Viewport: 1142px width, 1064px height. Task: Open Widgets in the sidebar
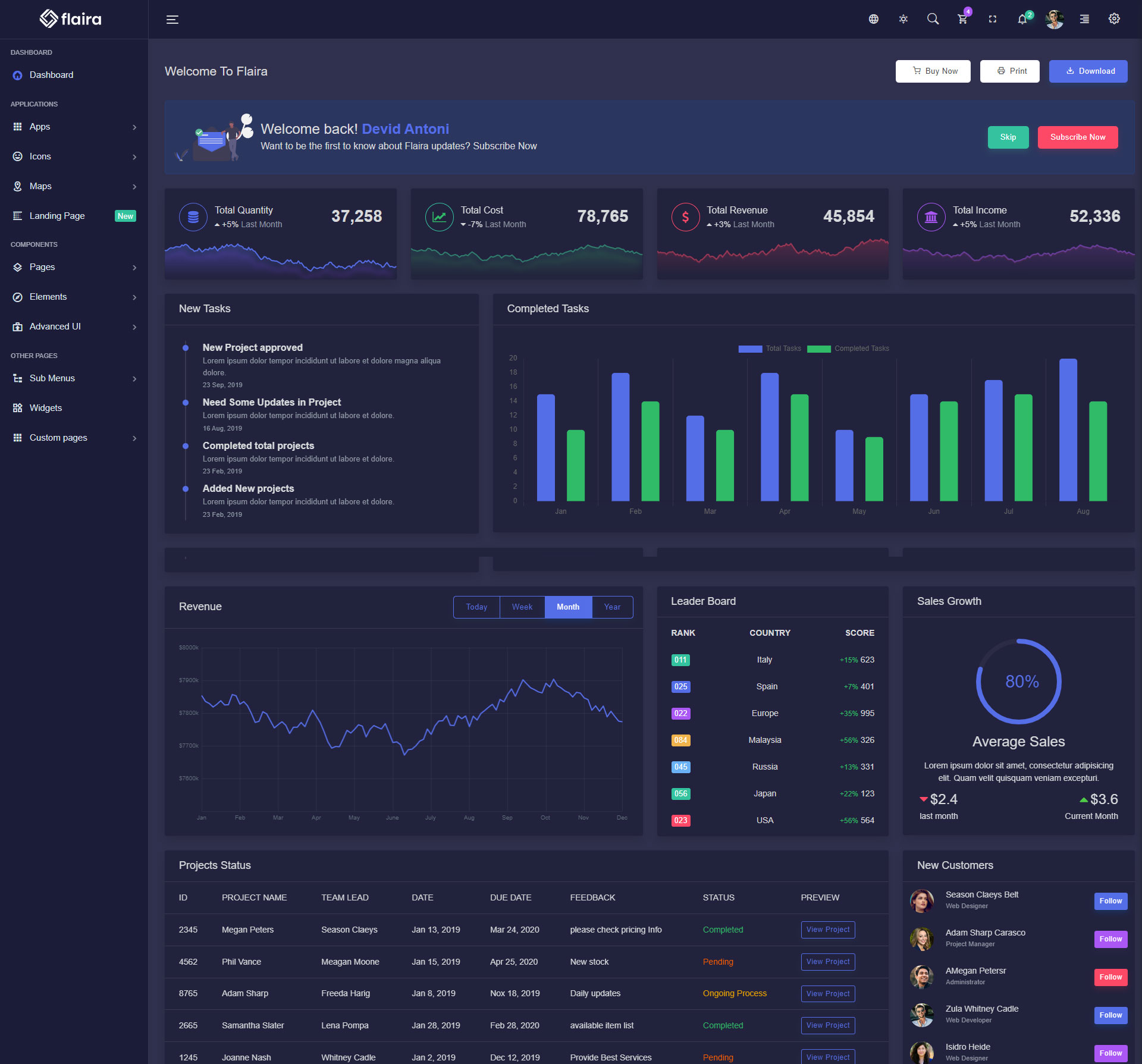click(46, 408)
